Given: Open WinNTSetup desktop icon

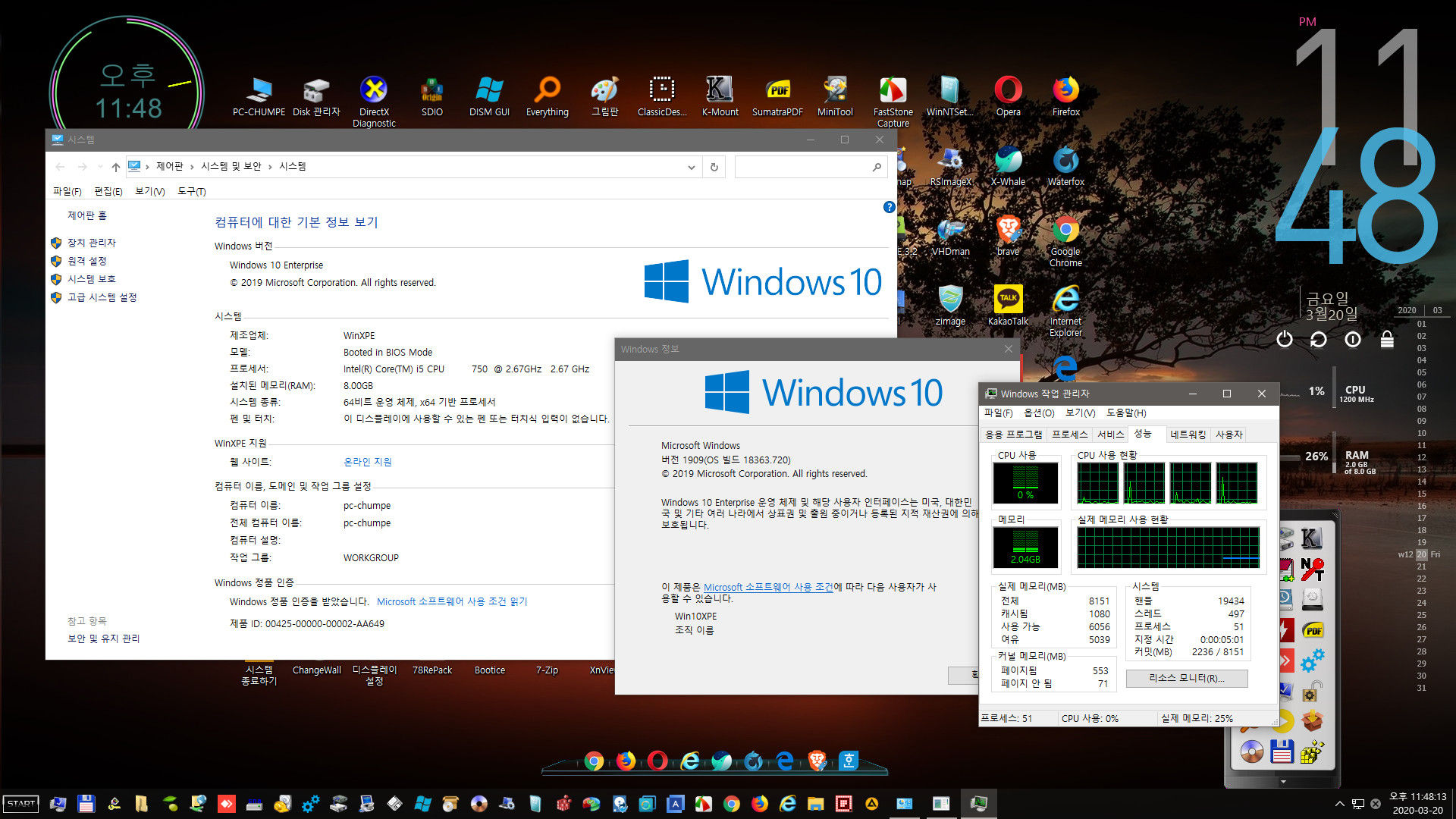Looking at the screenshot, I should [x=950, y=97].
